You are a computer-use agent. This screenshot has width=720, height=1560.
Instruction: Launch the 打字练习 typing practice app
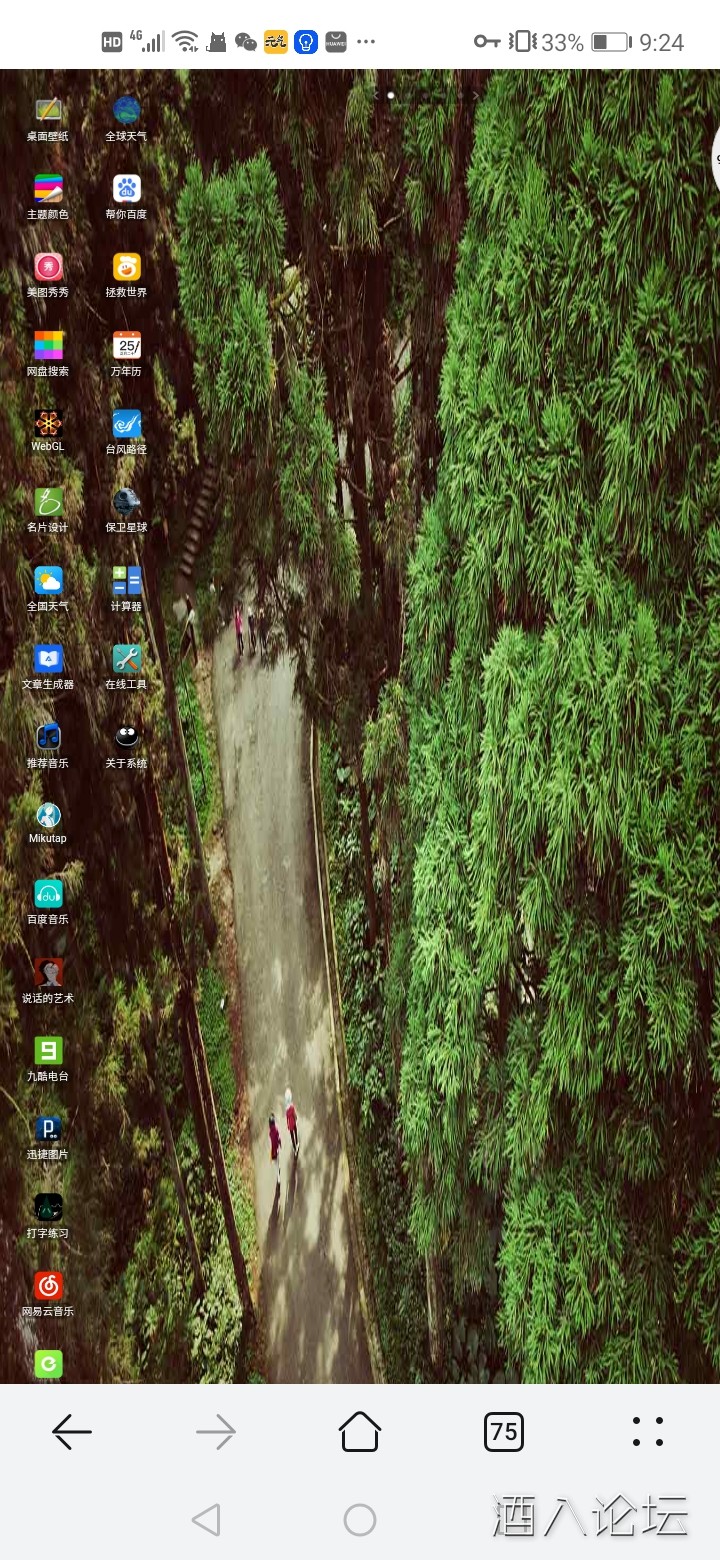point(48,1207)
